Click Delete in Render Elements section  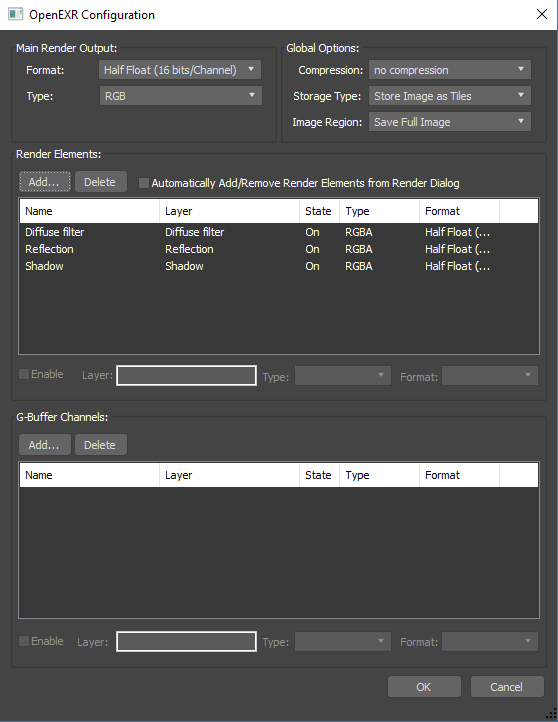point(100,182)
